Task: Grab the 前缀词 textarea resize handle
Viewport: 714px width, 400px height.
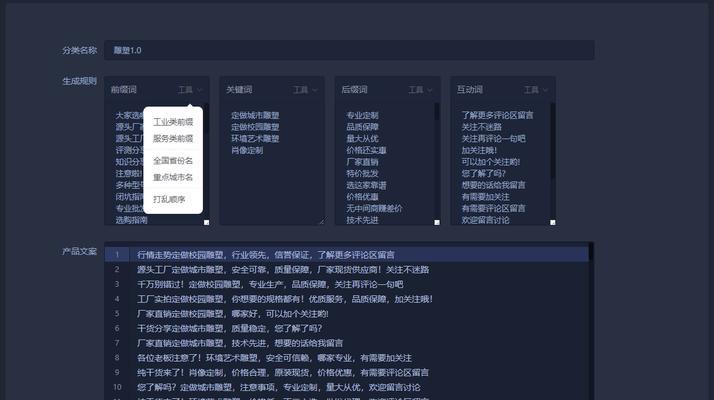Action: click(206, 222)
